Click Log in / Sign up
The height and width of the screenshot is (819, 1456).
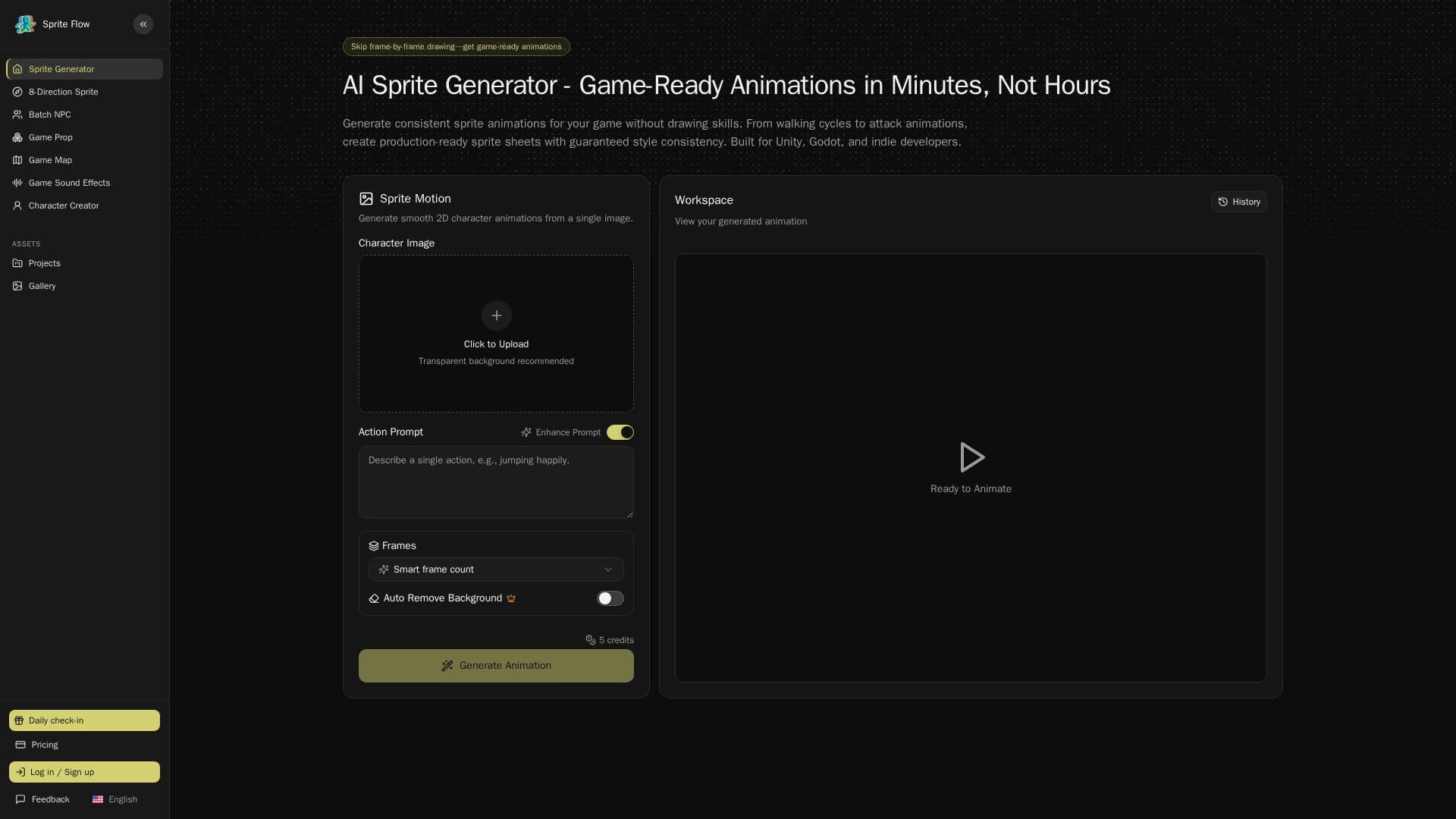(x=84, y=772)
